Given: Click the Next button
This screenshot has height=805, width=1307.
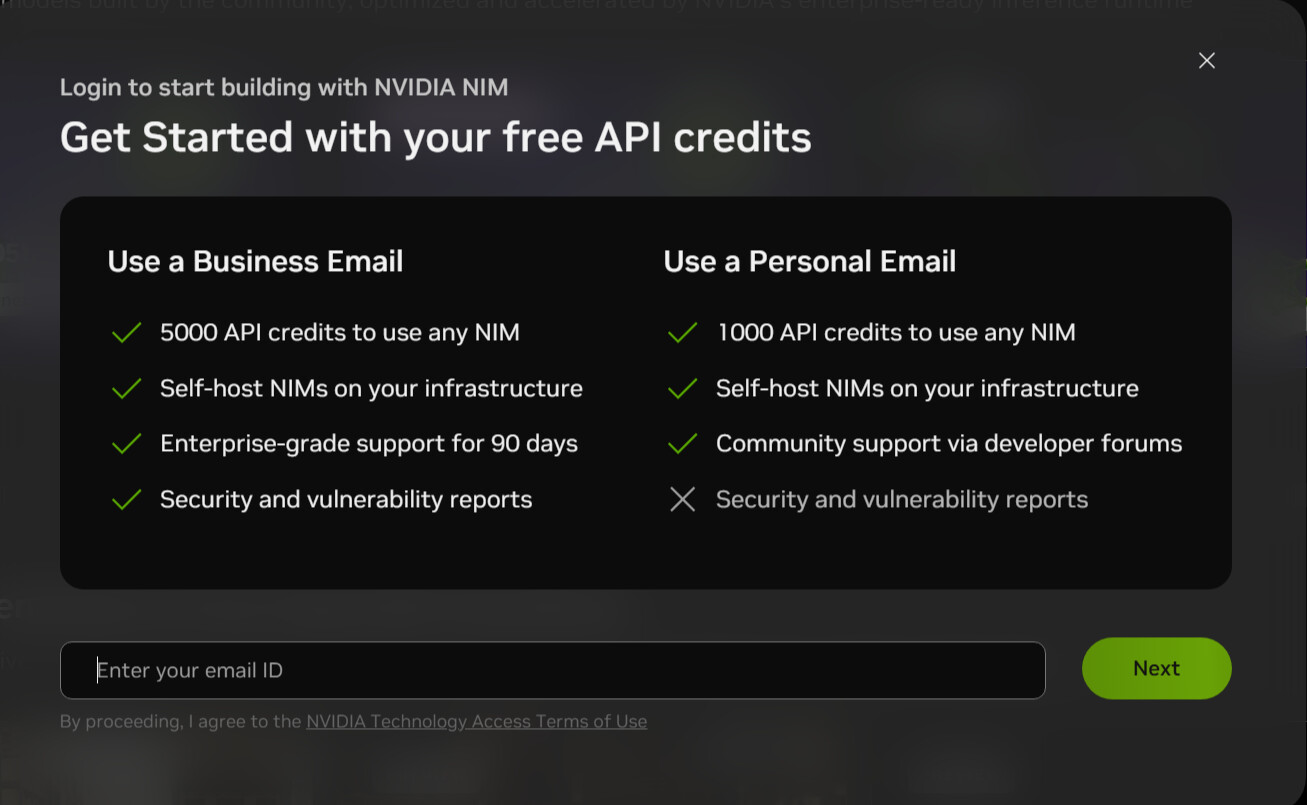Looking at the screenshot, I should point(1156,668).
